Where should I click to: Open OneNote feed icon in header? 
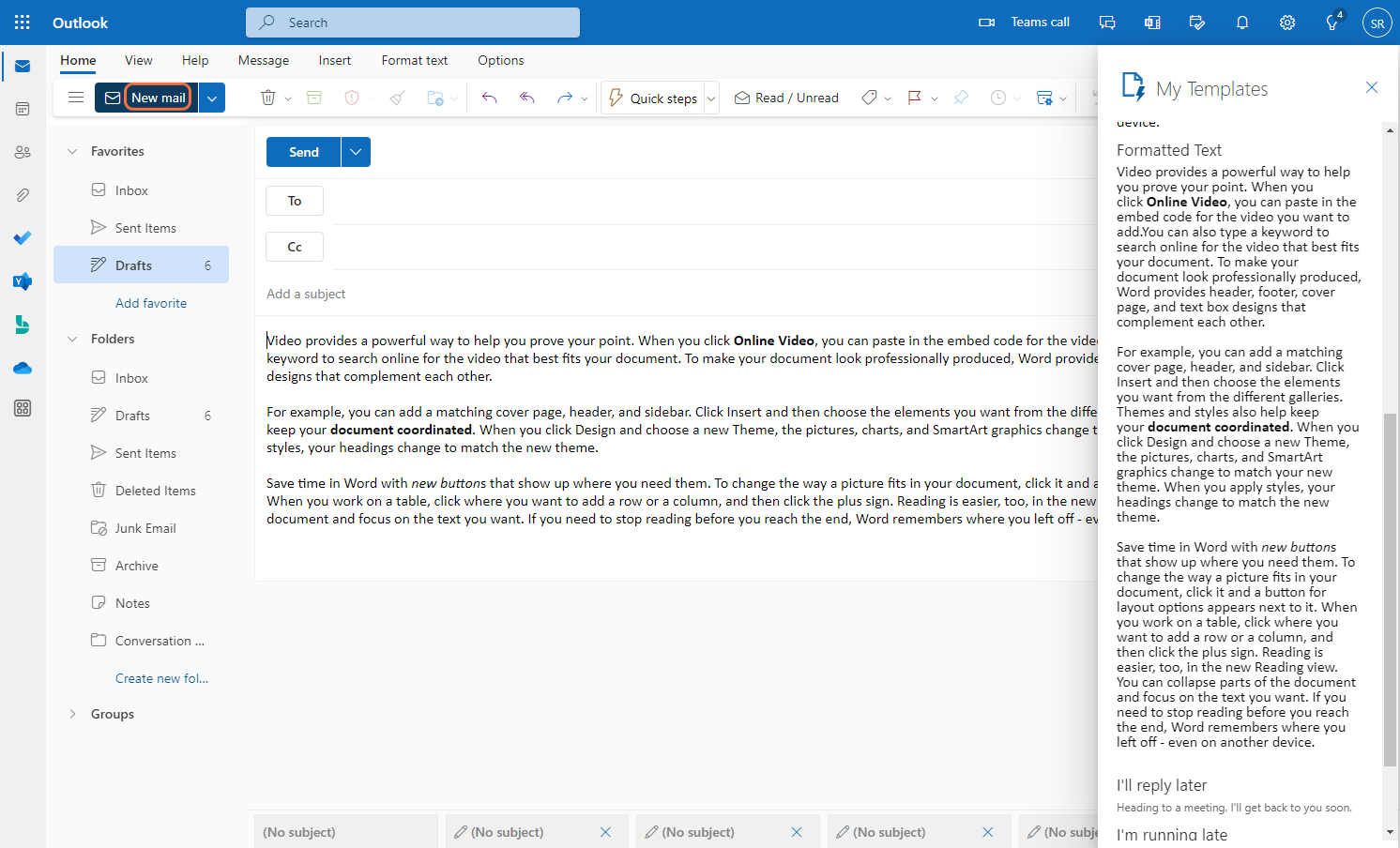[1152, 23]
